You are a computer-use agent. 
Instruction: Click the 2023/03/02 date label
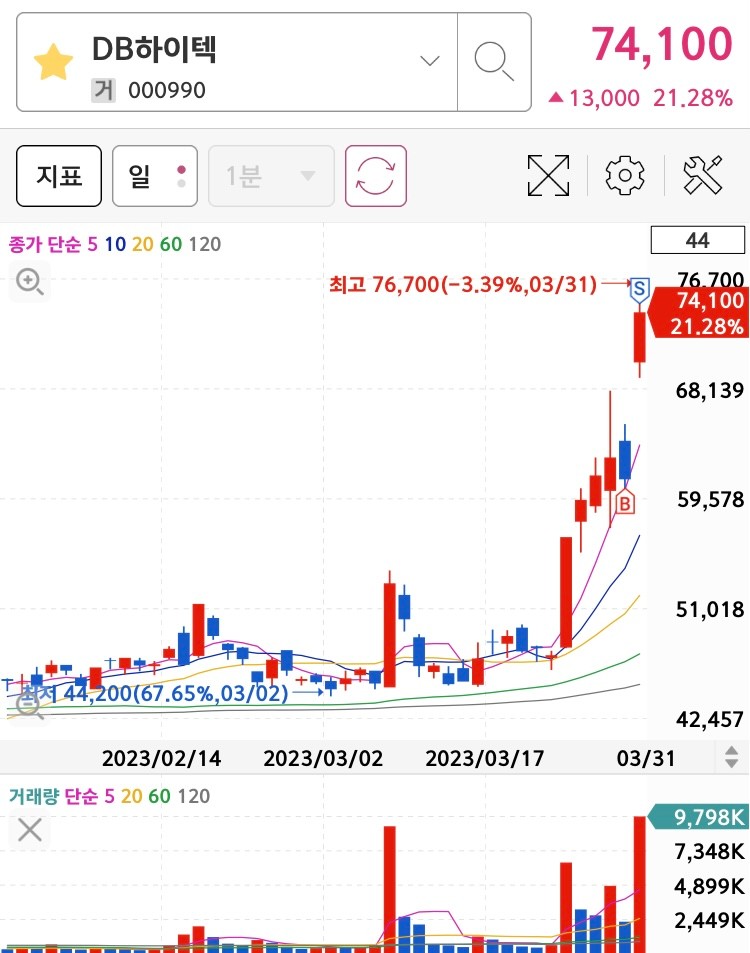pyautogui.click(x=323, y=759)
